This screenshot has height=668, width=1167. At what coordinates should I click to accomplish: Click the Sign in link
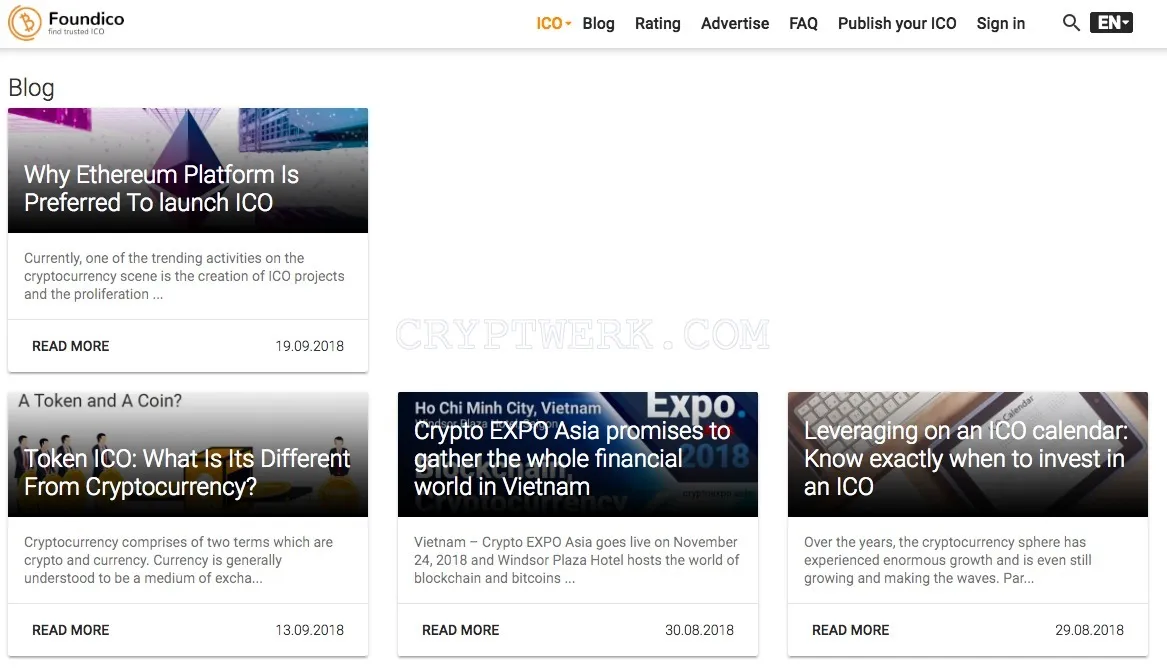tap(1000, 24)
